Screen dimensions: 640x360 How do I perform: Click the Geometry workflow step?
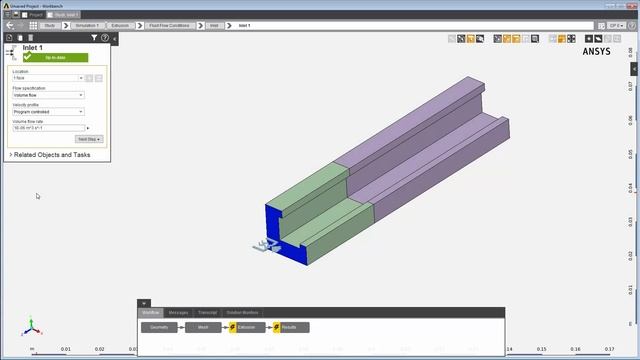pos(159,327)
